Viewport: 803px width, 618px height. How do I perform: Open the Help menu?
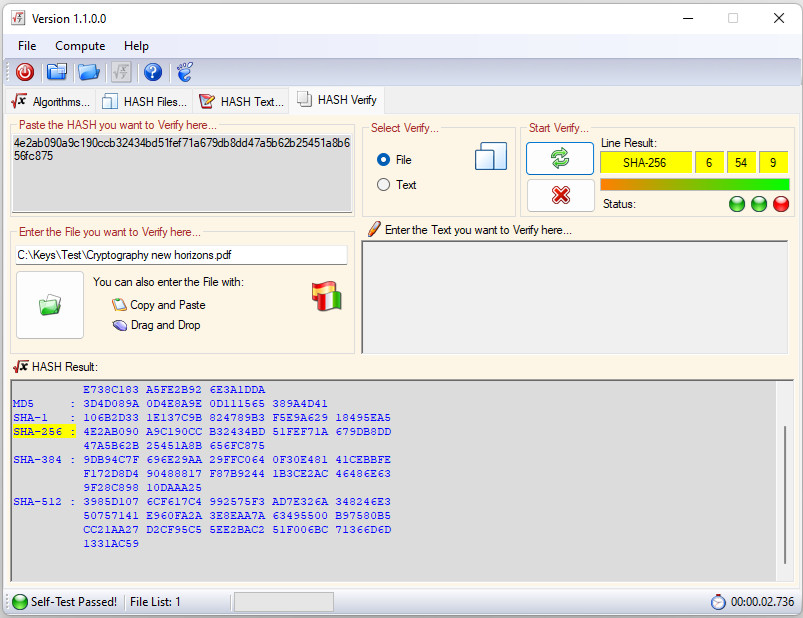click(136, 46)
